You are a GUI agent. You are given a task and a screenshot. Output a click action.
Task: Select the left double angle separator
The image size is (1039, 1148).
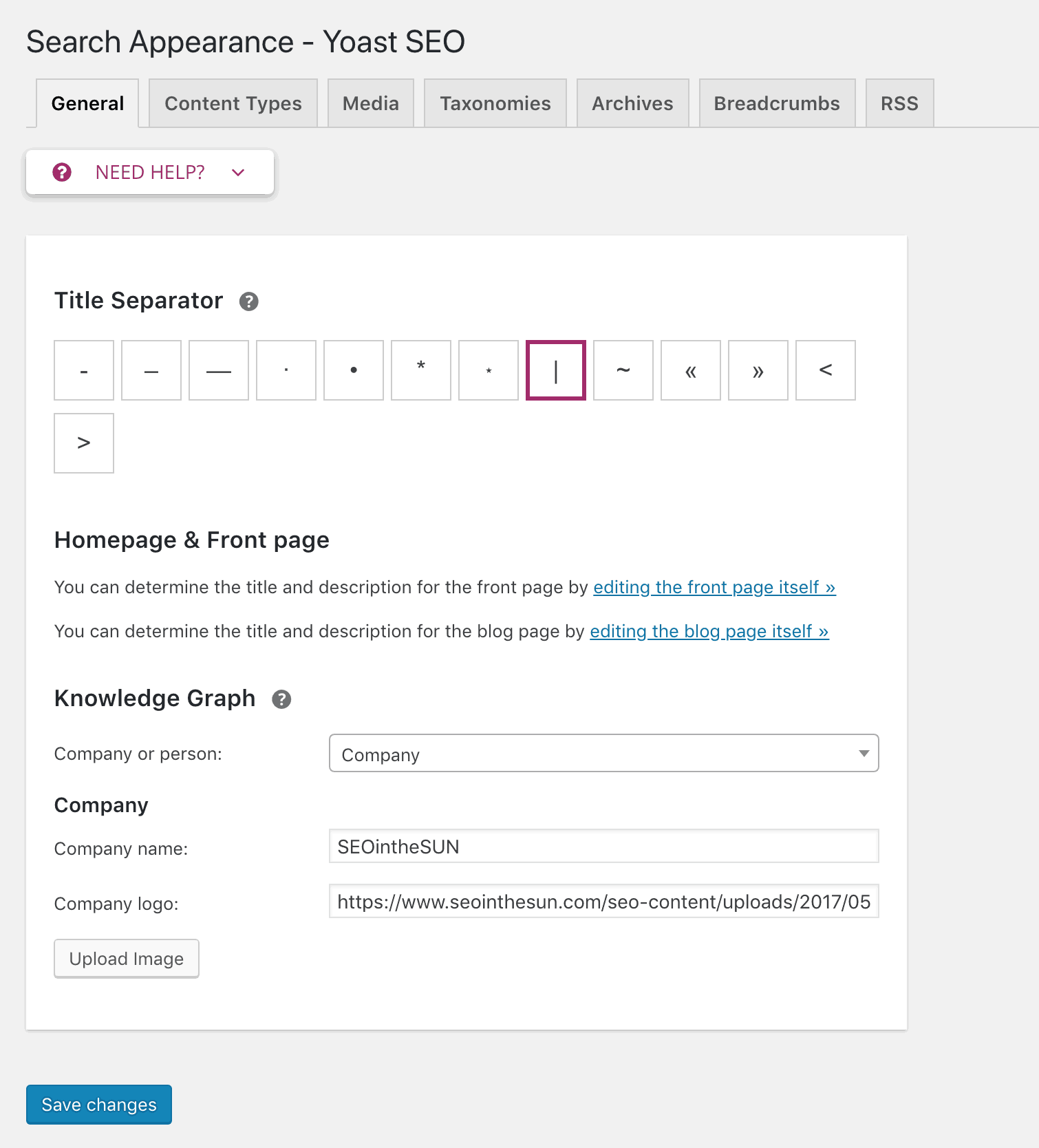click(691, 370)
